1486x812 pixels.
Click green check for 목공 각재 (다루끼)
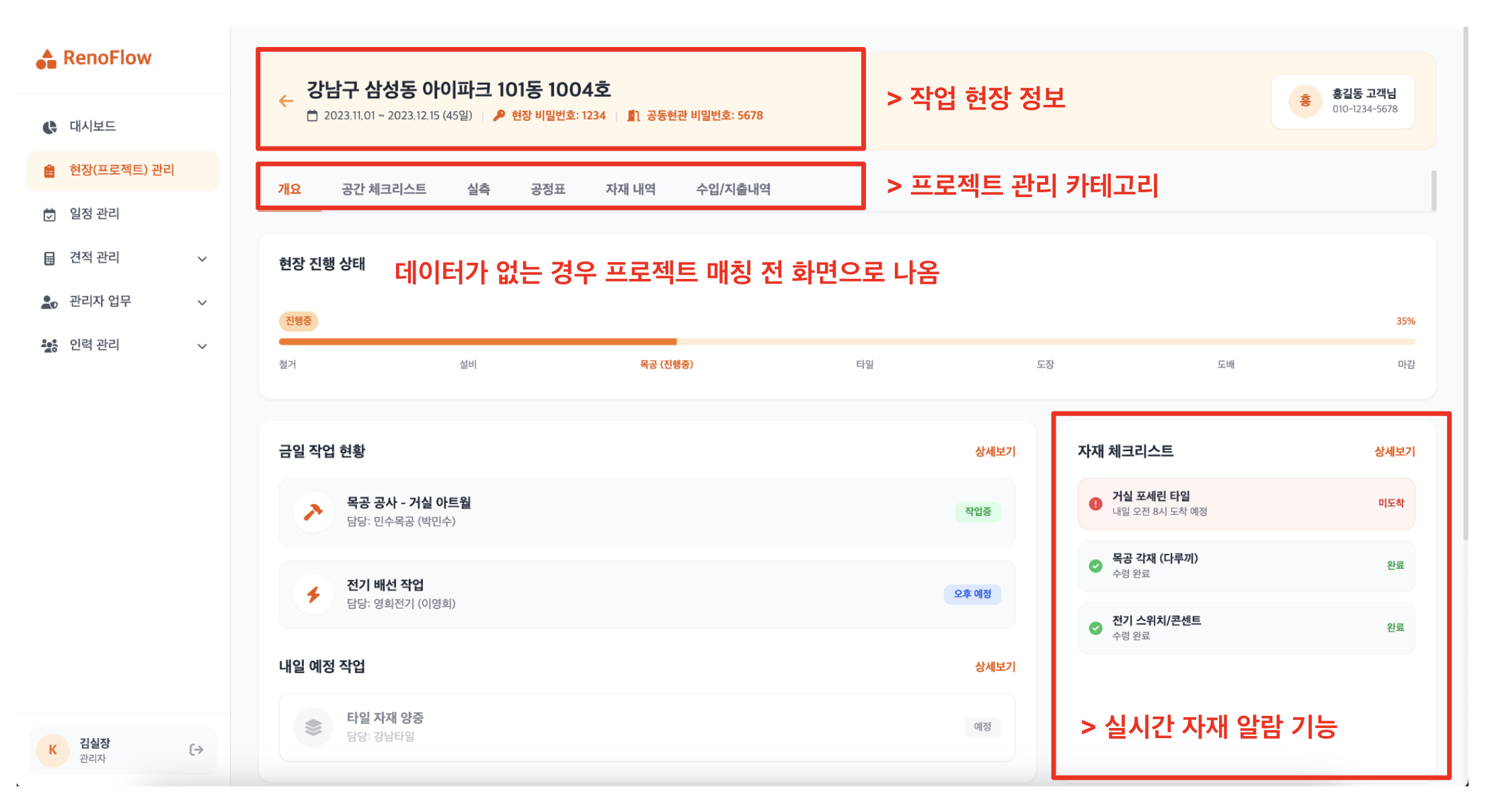pyautogui.click(x=1095, y=565)
